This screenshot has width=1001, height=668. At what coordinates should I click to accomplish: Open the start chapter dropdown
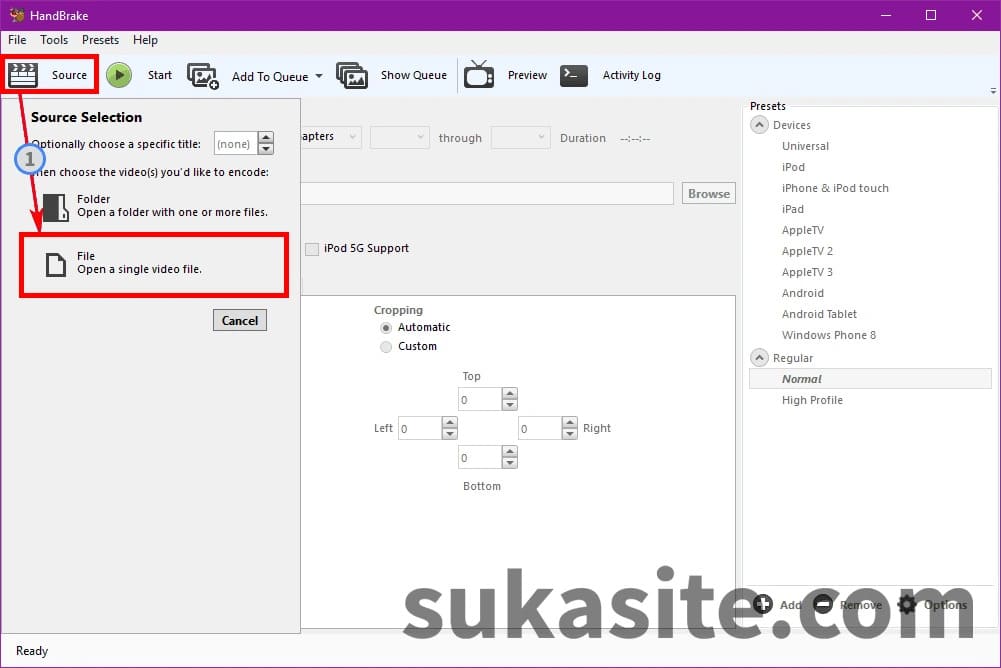(x=400, y=137)
